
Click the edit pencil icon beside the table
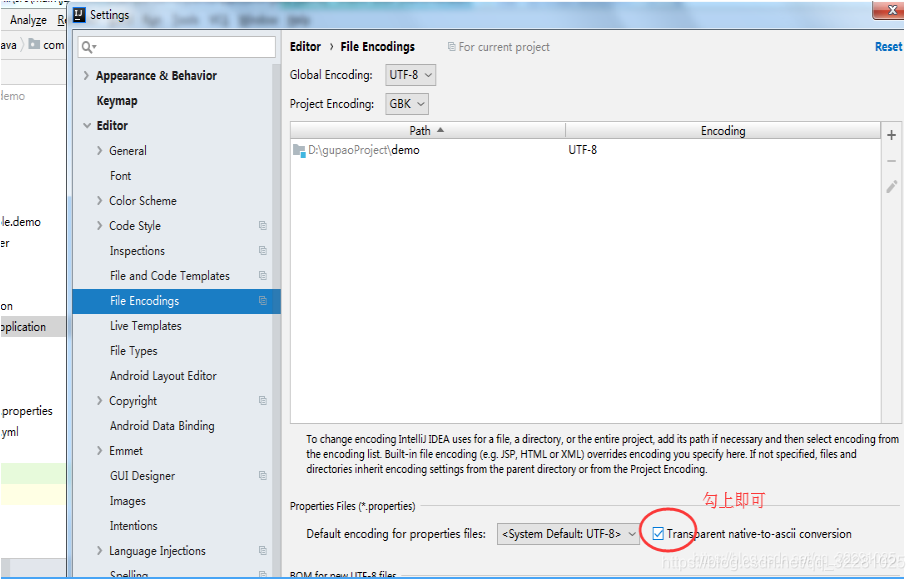tap(891, 187)
